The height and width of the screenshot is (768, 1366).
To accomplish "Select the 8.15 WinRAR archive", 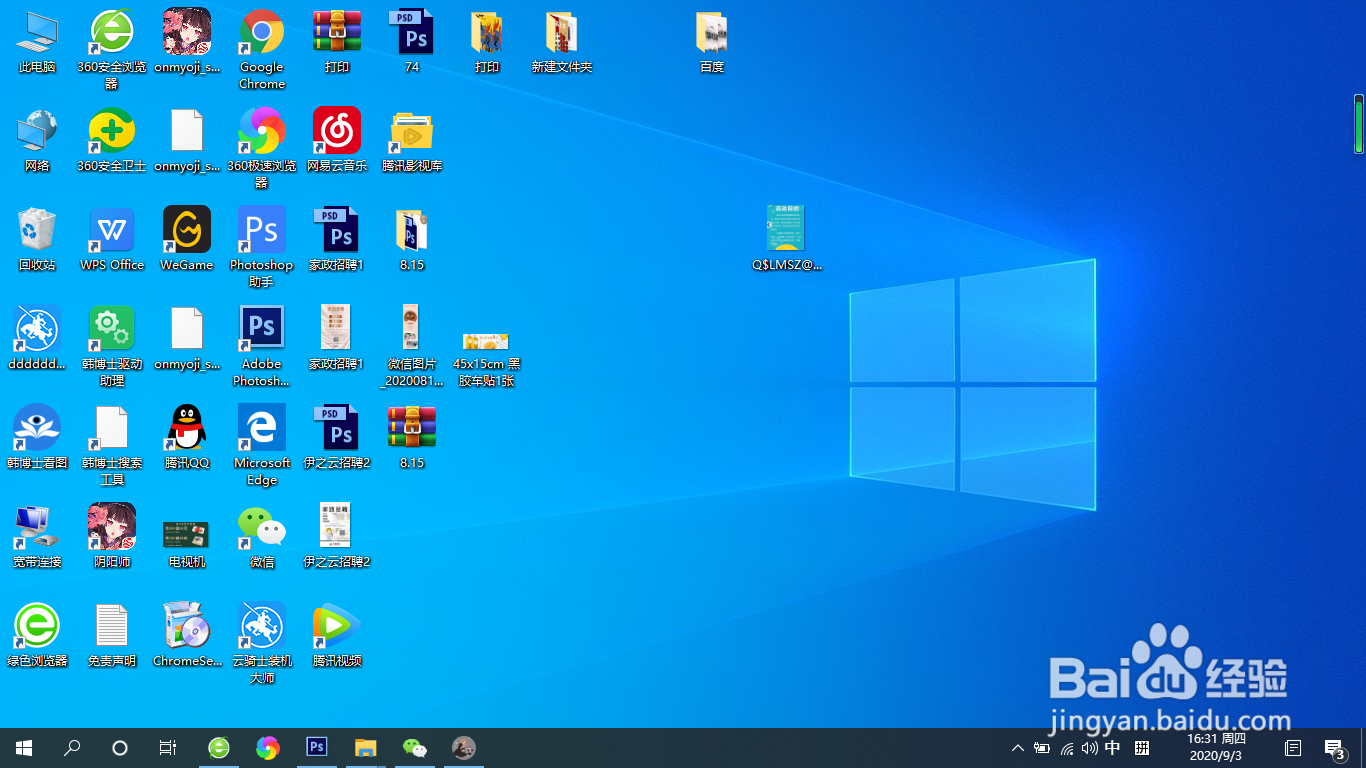I will [412, 438].
